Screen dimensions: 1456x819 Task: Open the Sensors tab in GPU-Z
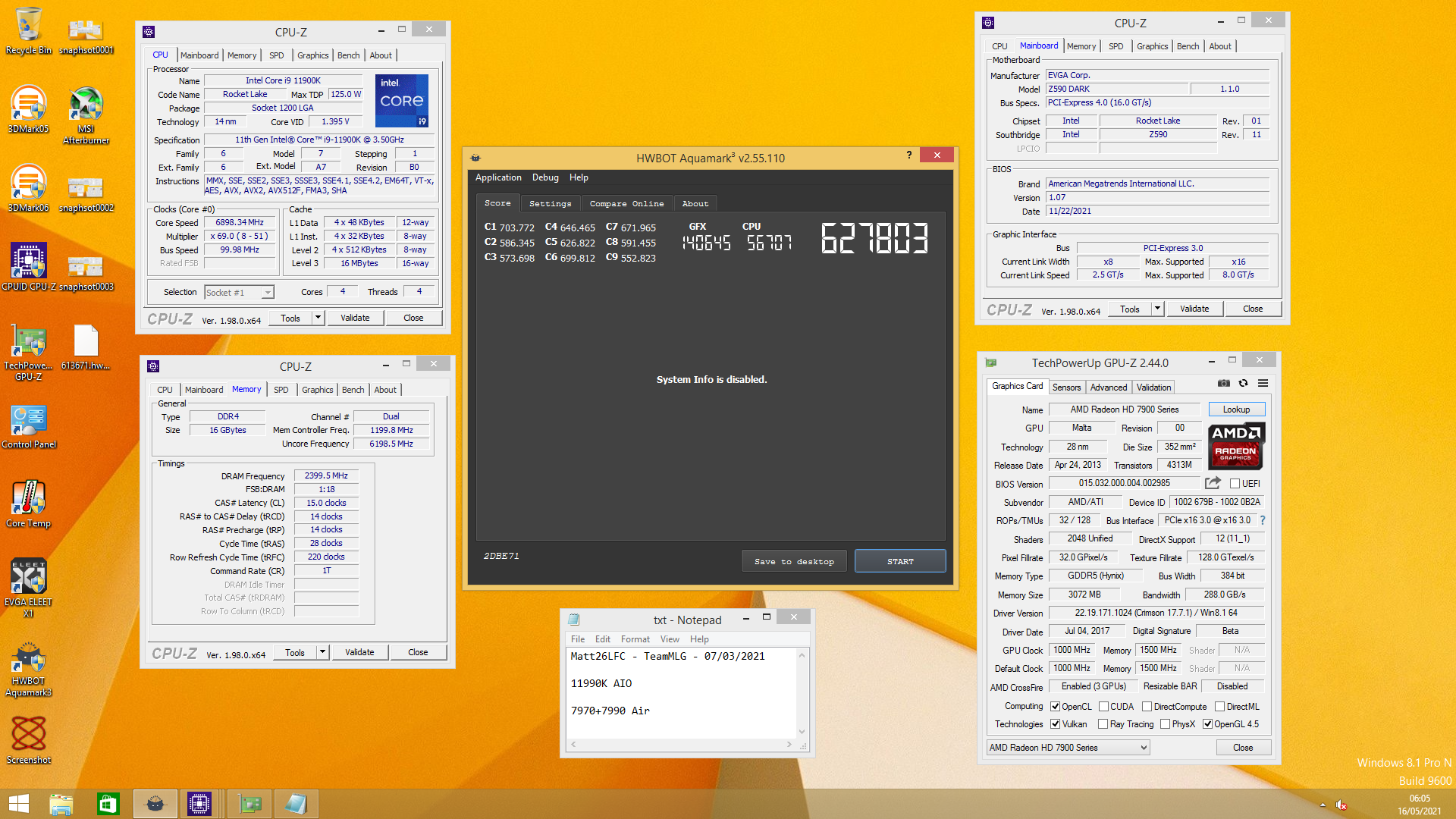coord(1066,388)
